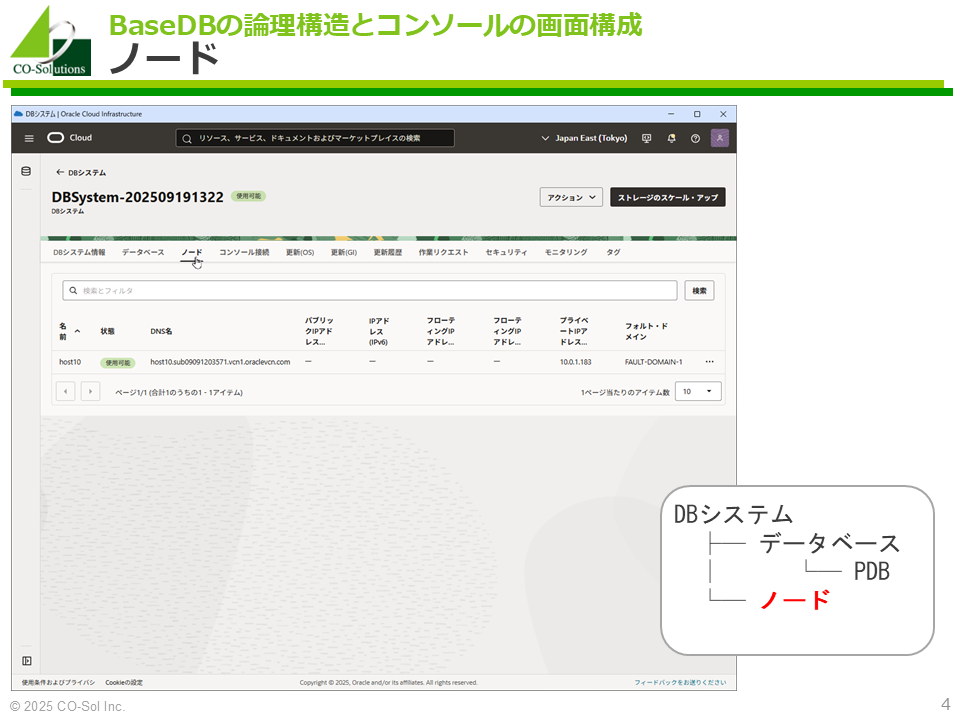Click the magnifier icon in filter box

tap(73, 291)
